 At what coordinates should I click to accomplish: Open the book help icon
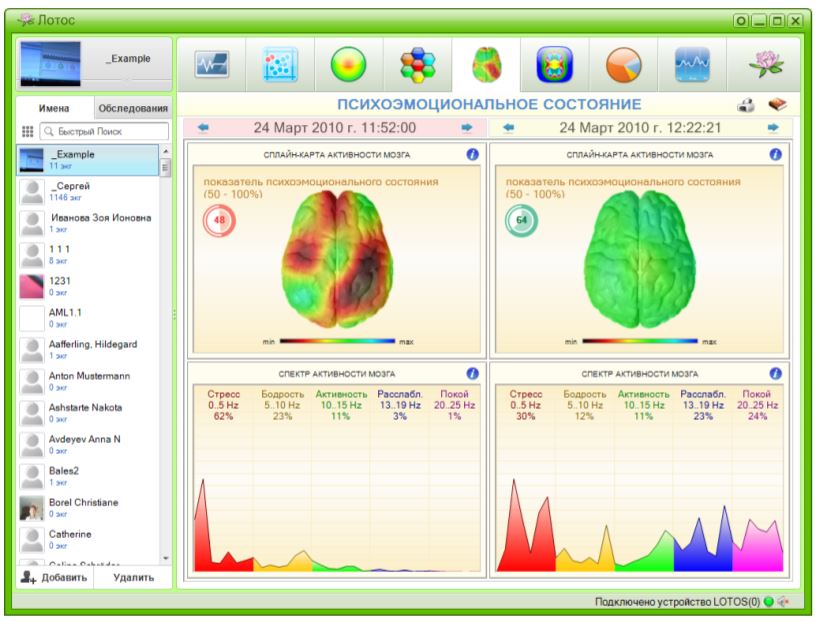pos(777,105)
